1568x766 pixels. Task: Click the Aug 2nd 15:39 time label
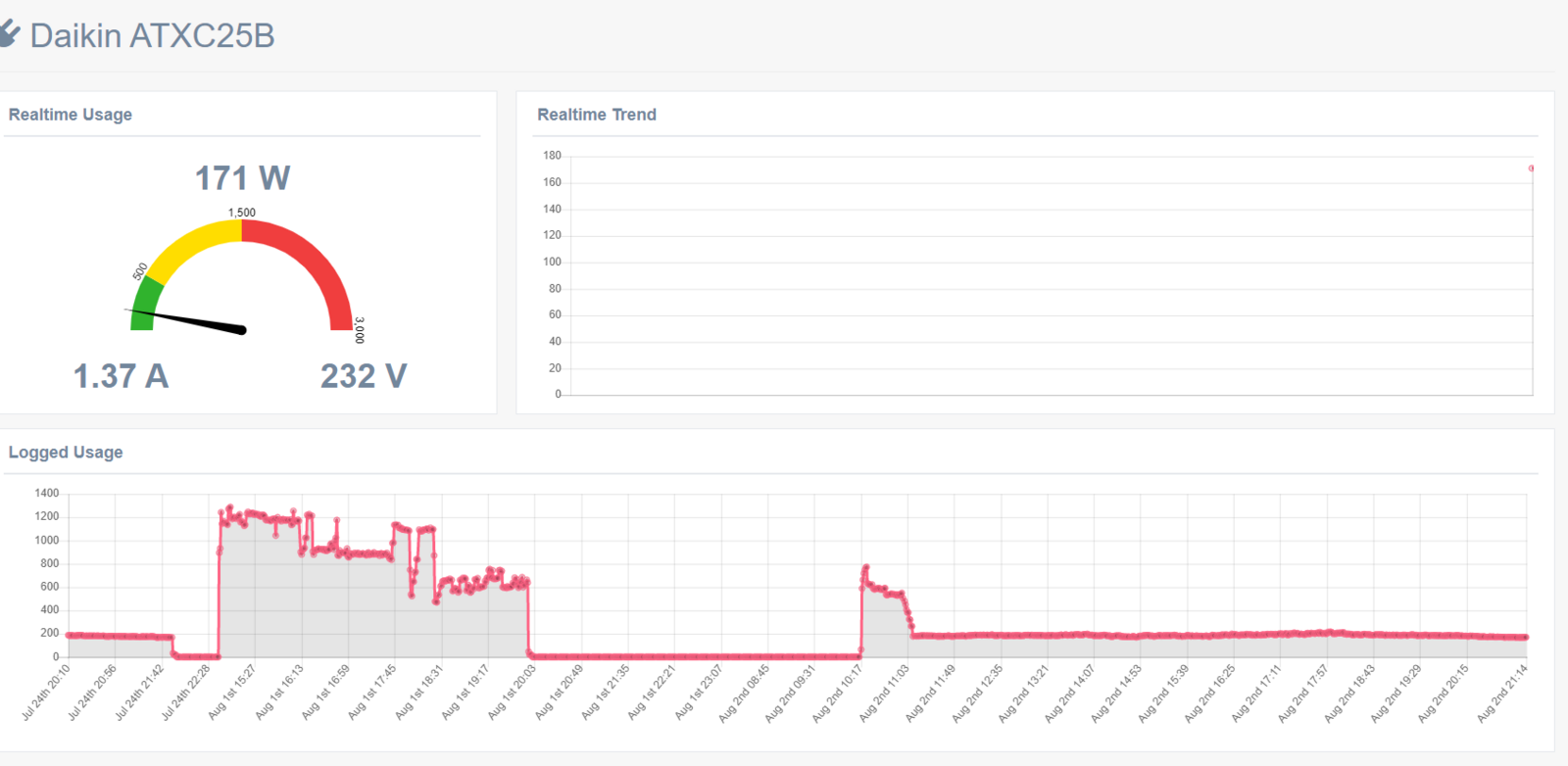pos(1164,694)
